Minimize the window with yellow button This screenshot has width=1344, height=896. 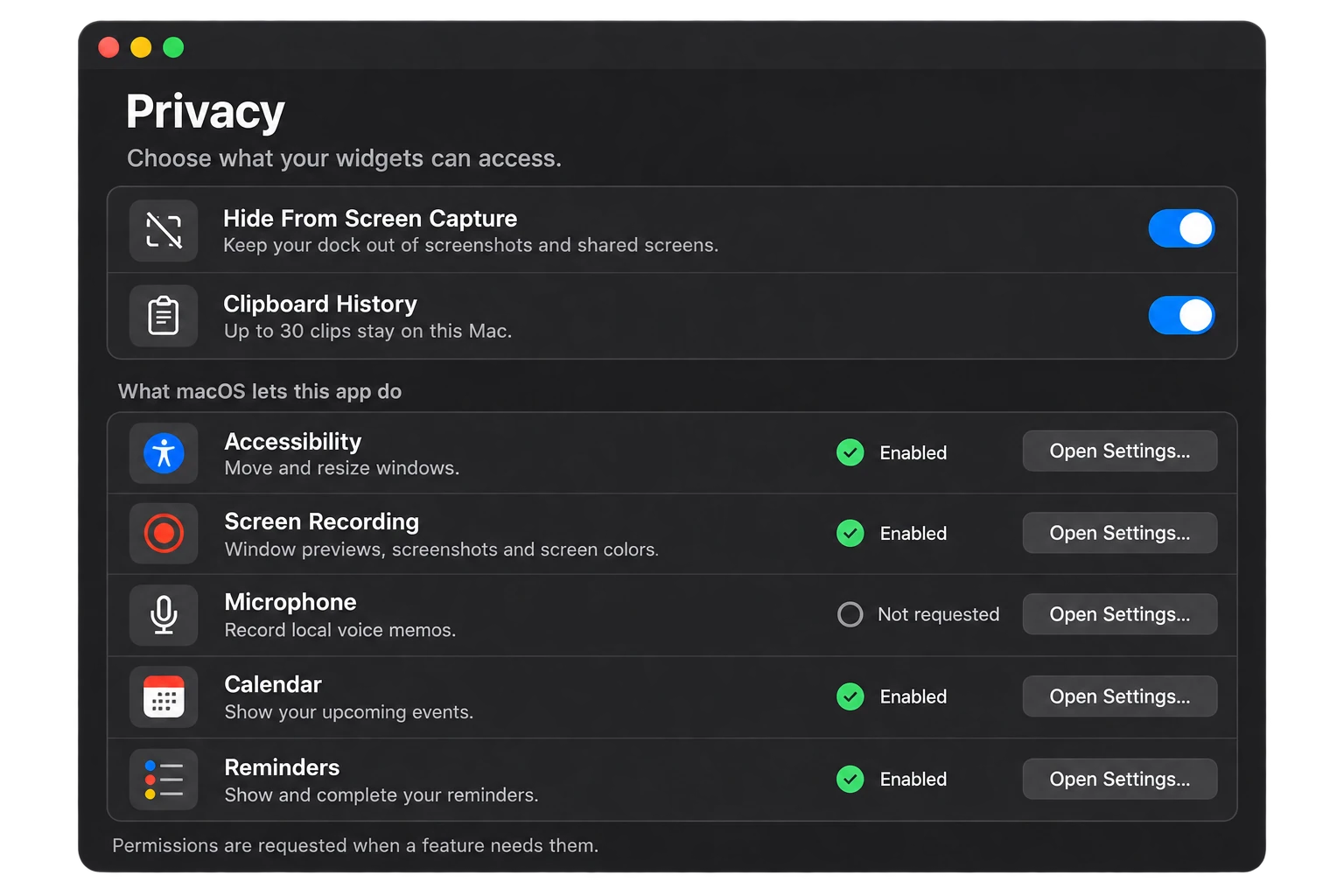(x=141, y=46)
